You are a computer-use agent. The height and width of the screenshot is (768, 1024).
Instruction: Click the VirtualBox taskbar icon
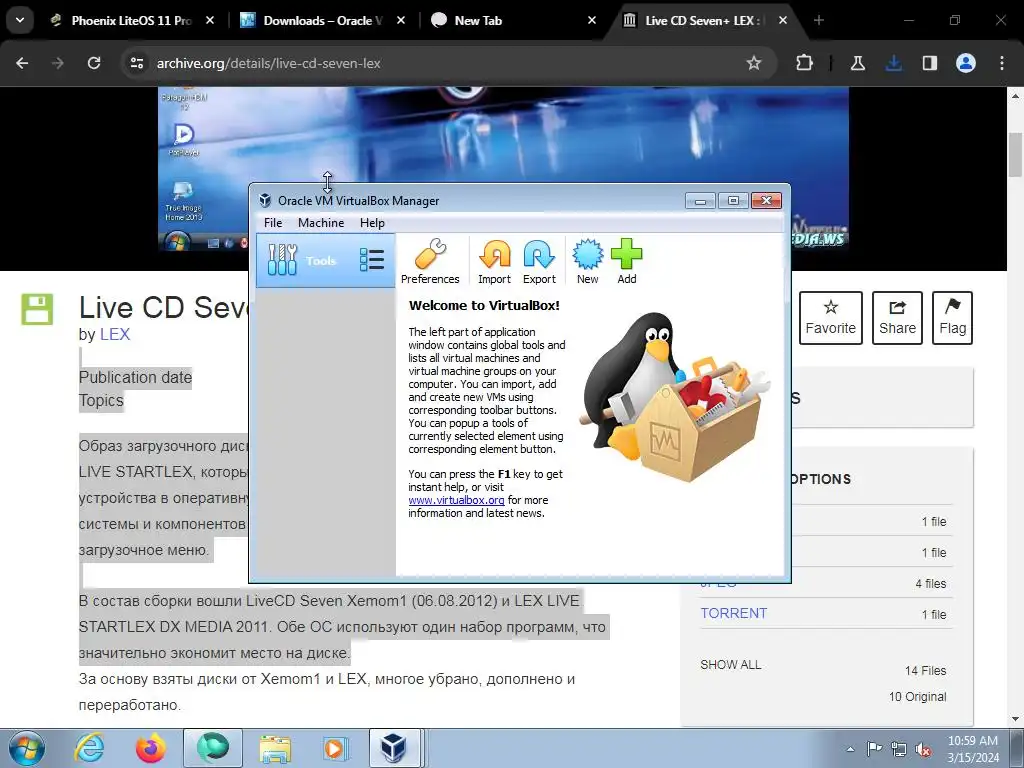point(394,748)
